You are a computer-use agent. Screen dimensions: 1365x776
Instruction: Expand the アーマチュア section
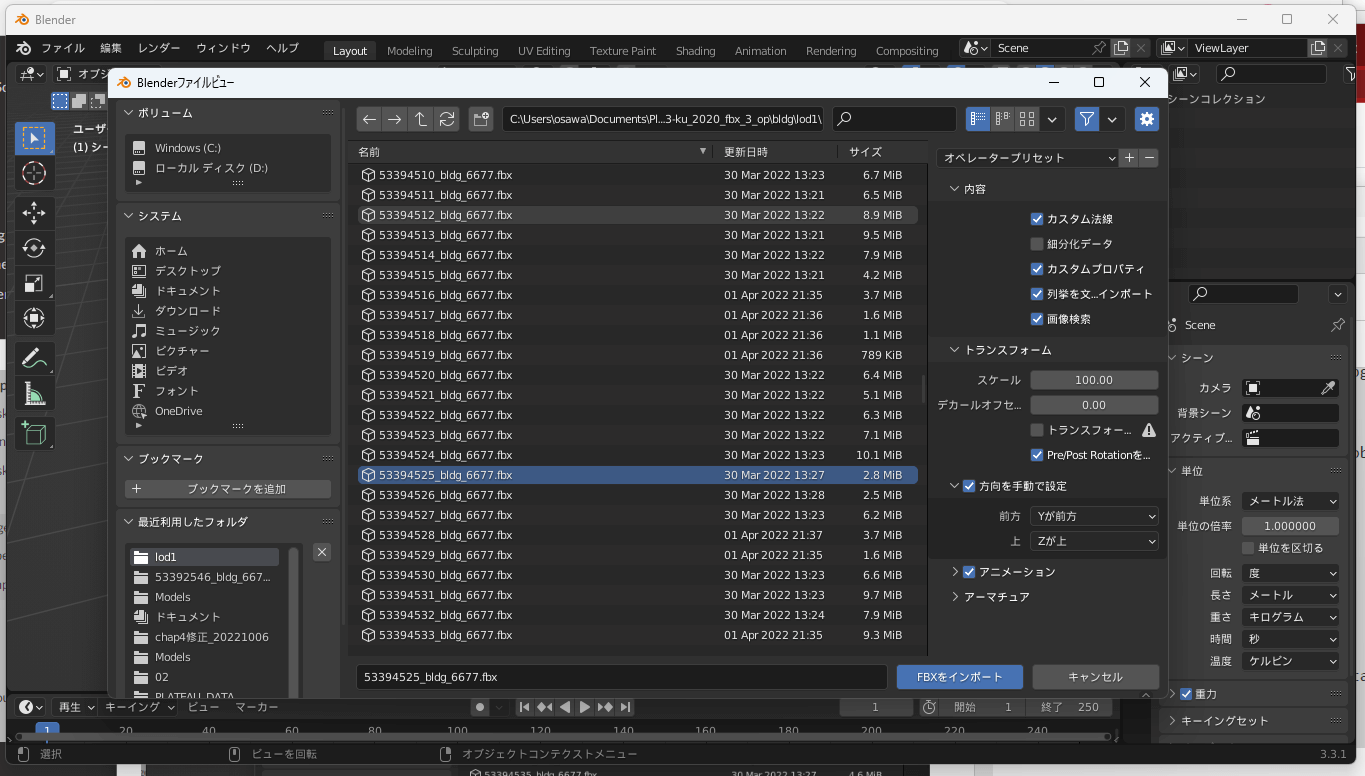pyautogui.click(x=955, y=597)
